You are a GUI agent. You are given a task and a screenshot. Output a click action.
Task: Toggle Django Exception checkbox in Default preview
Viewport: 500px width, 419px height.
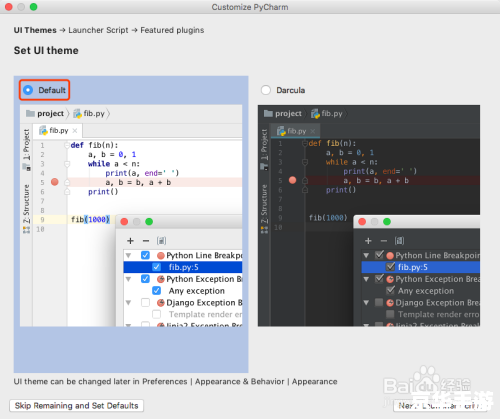[x=145, y=302]
